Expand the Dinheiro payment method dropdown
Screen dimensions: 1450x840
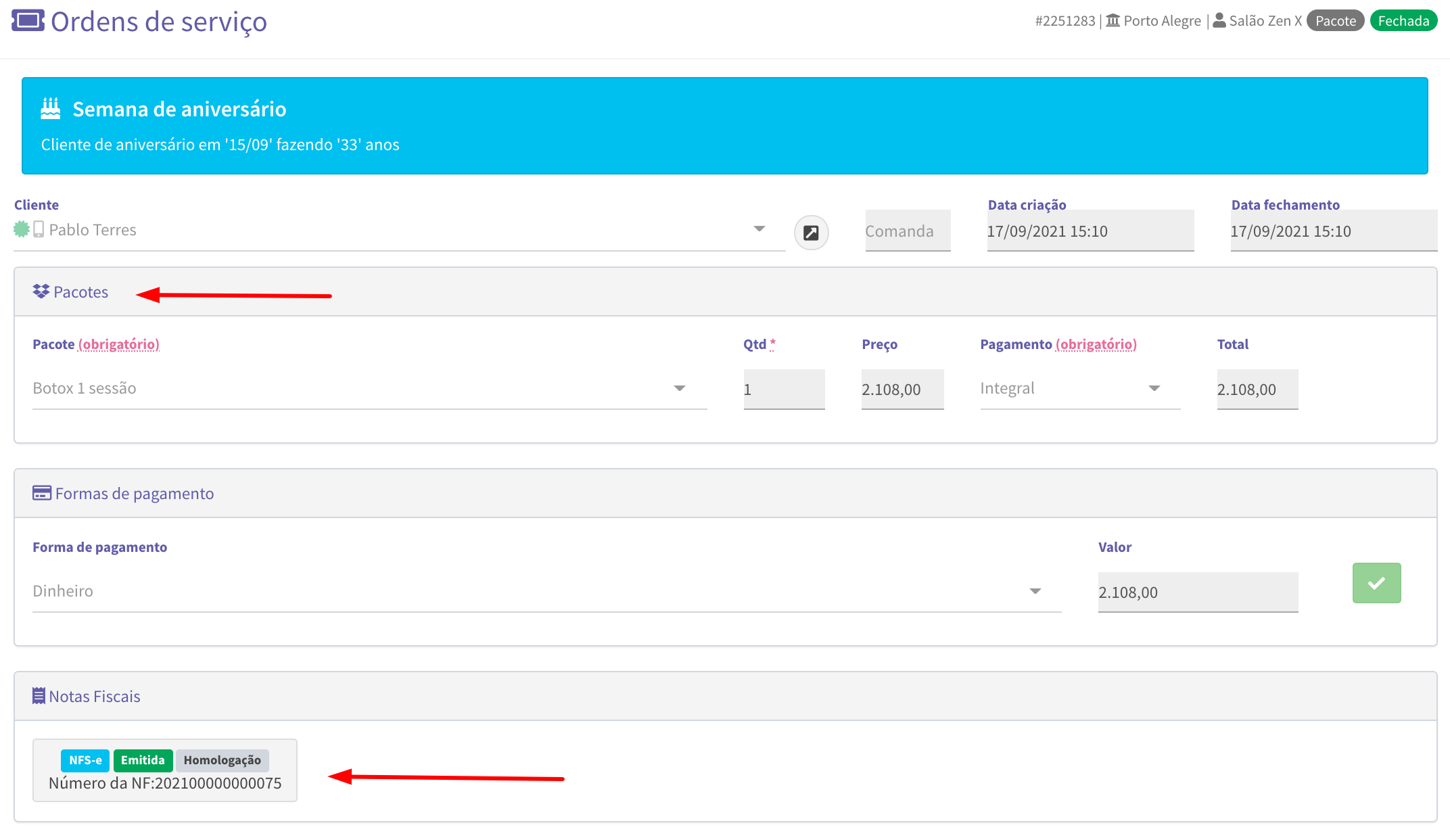(x=1035, y=591)
